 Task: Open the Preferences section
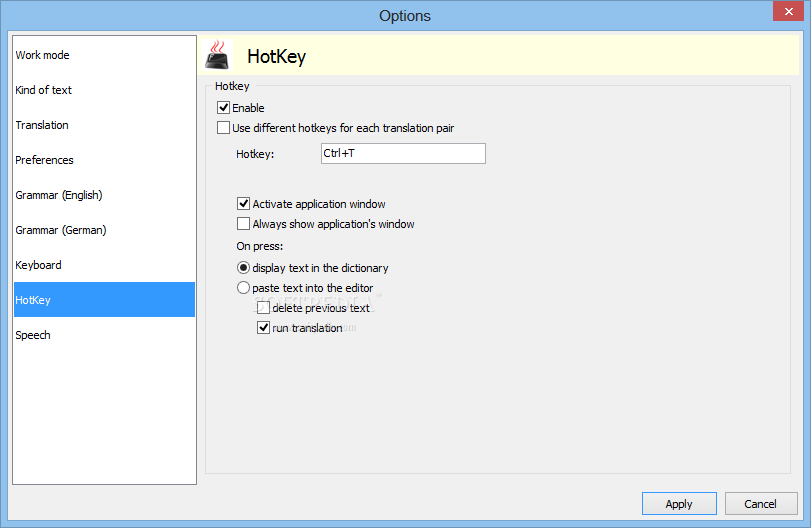pos(104,160)
